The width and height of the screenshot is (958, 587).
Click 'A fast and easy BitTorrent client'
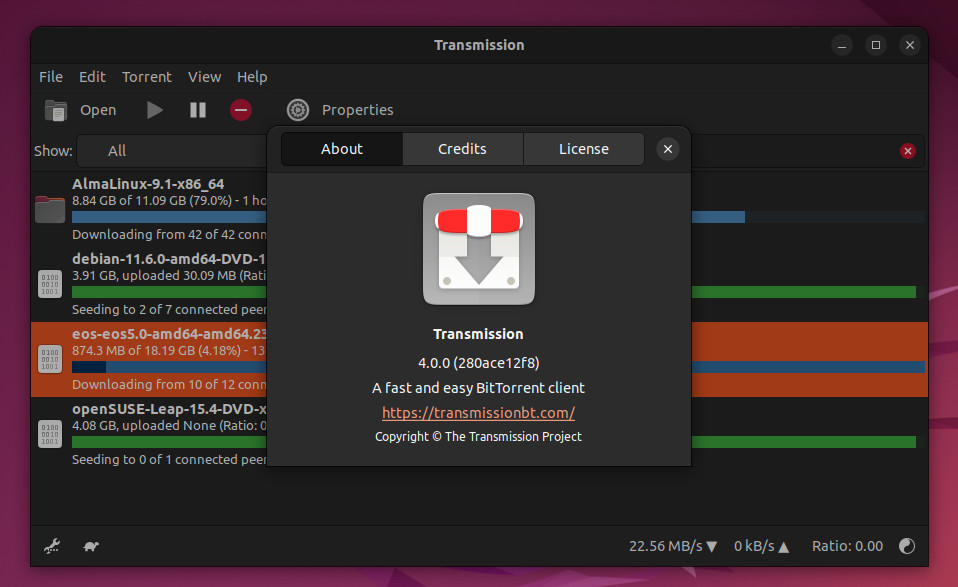(478, 388)
